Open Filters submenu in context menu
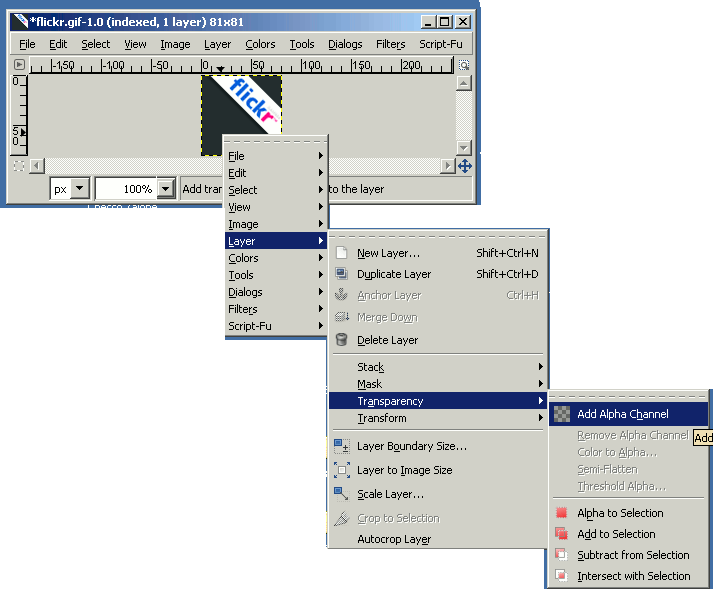 [276, 309]
